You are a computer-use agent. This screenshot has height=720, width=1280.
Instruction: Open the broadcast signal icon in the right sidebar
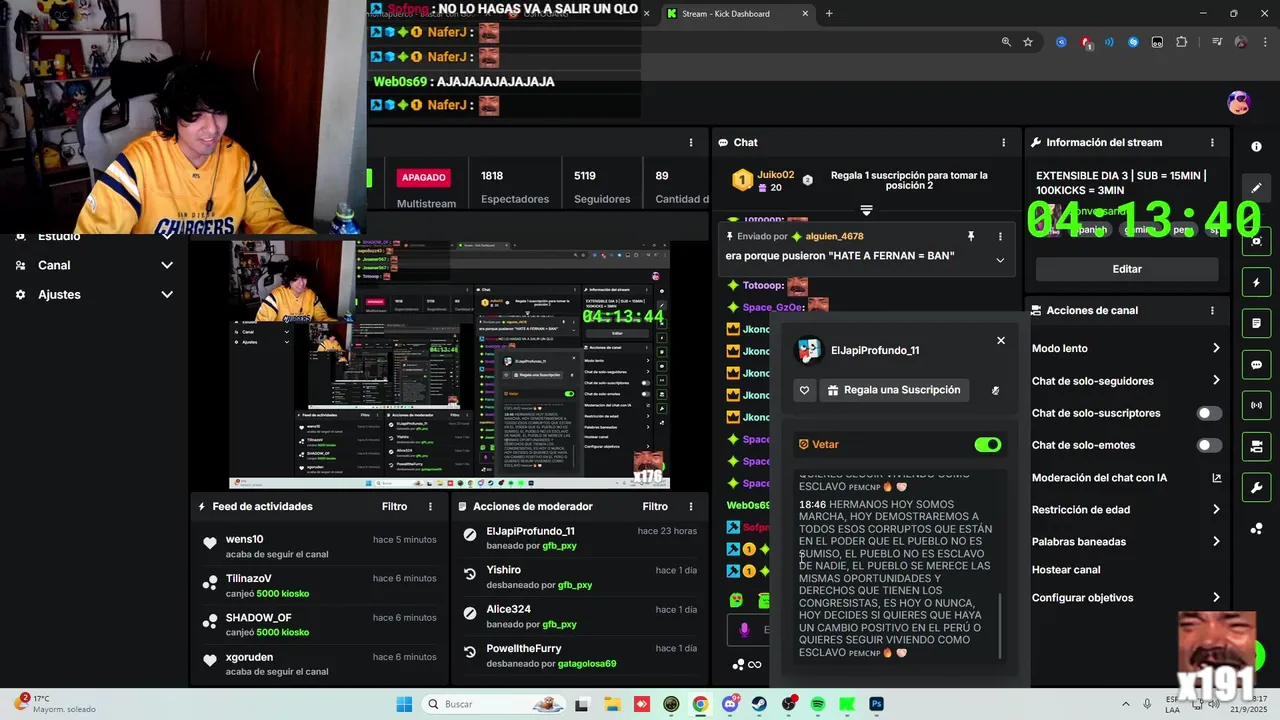tap(1257, 405)
